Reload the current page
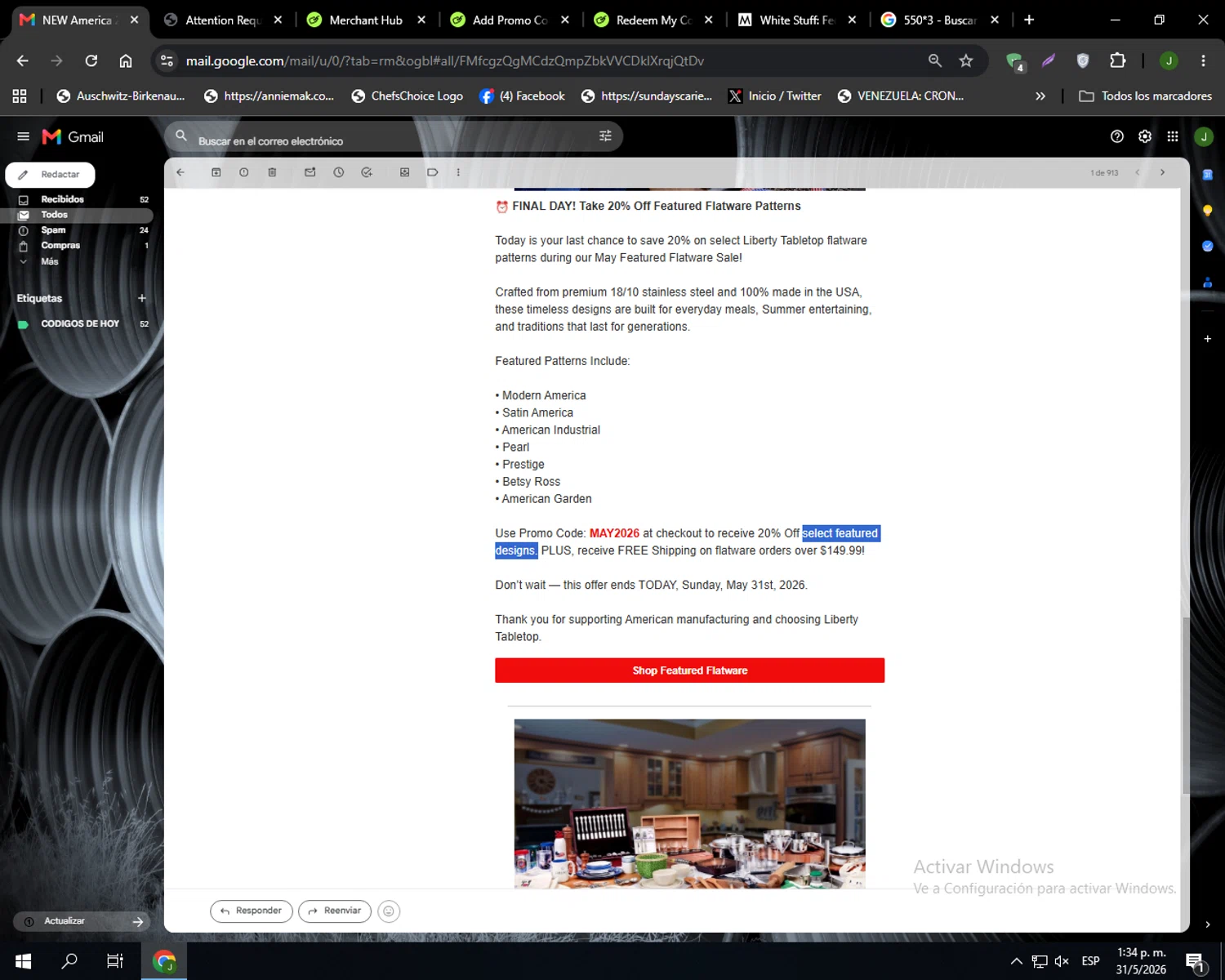1225x980 pixels. [x=91, y=60]
